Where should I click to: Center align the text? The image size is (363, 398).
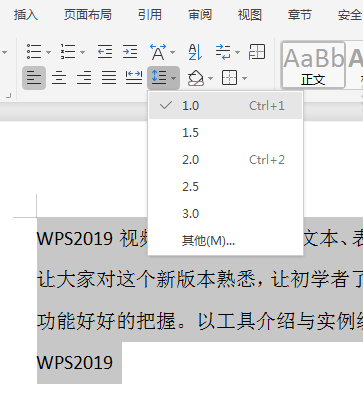tap(59, 78)
